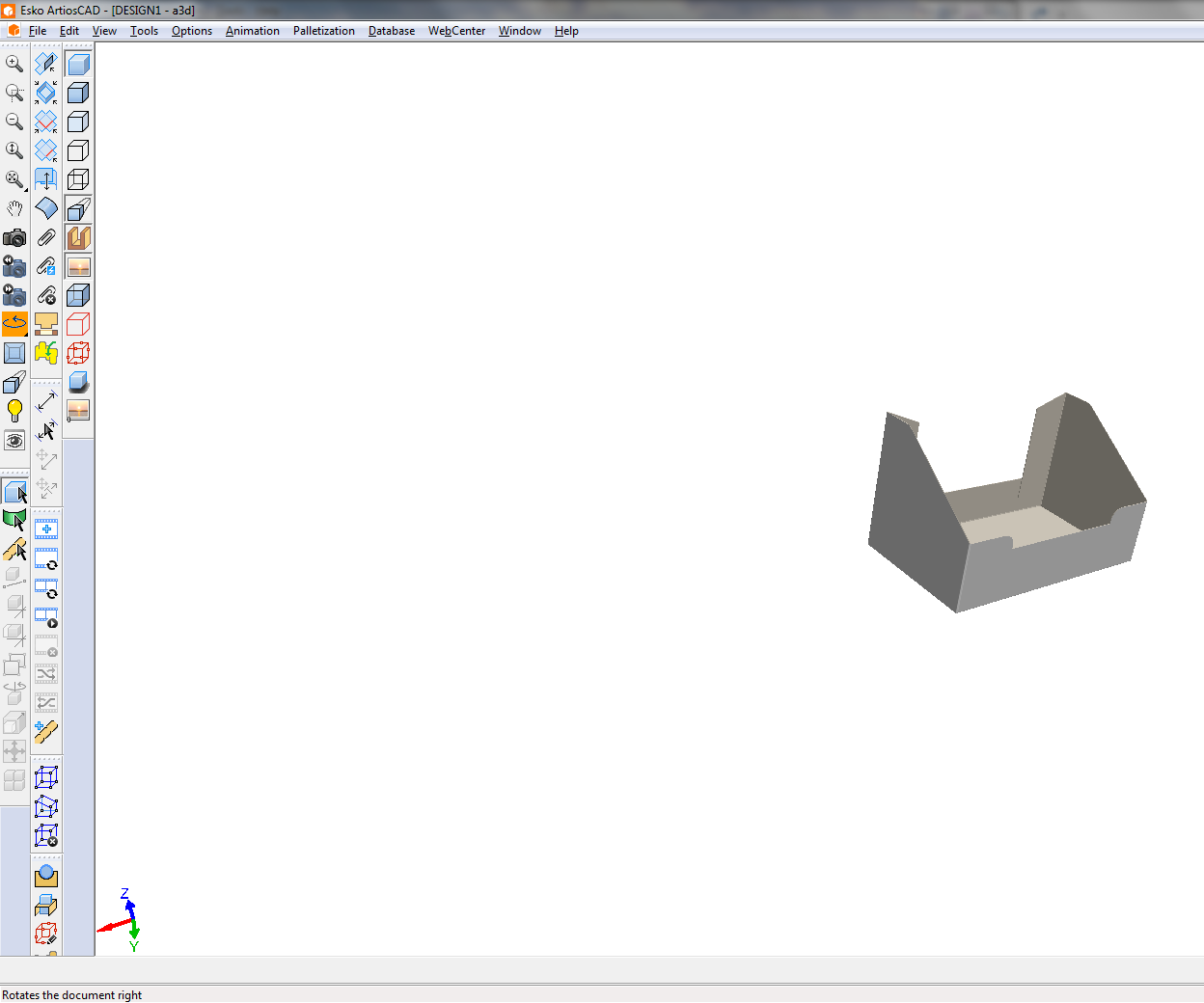Screen dimensions: 1204x1003
Task: Select the dimension select cursor tool
Action: click(x=46, y=430)
